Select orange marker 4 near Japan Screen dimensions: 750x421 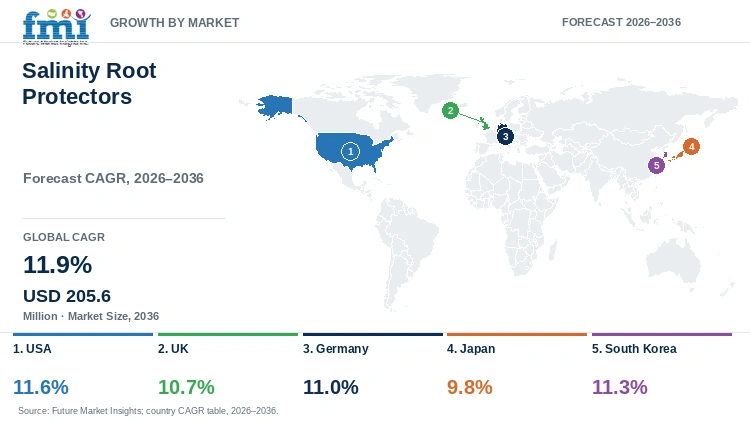(x=691, y=147)
